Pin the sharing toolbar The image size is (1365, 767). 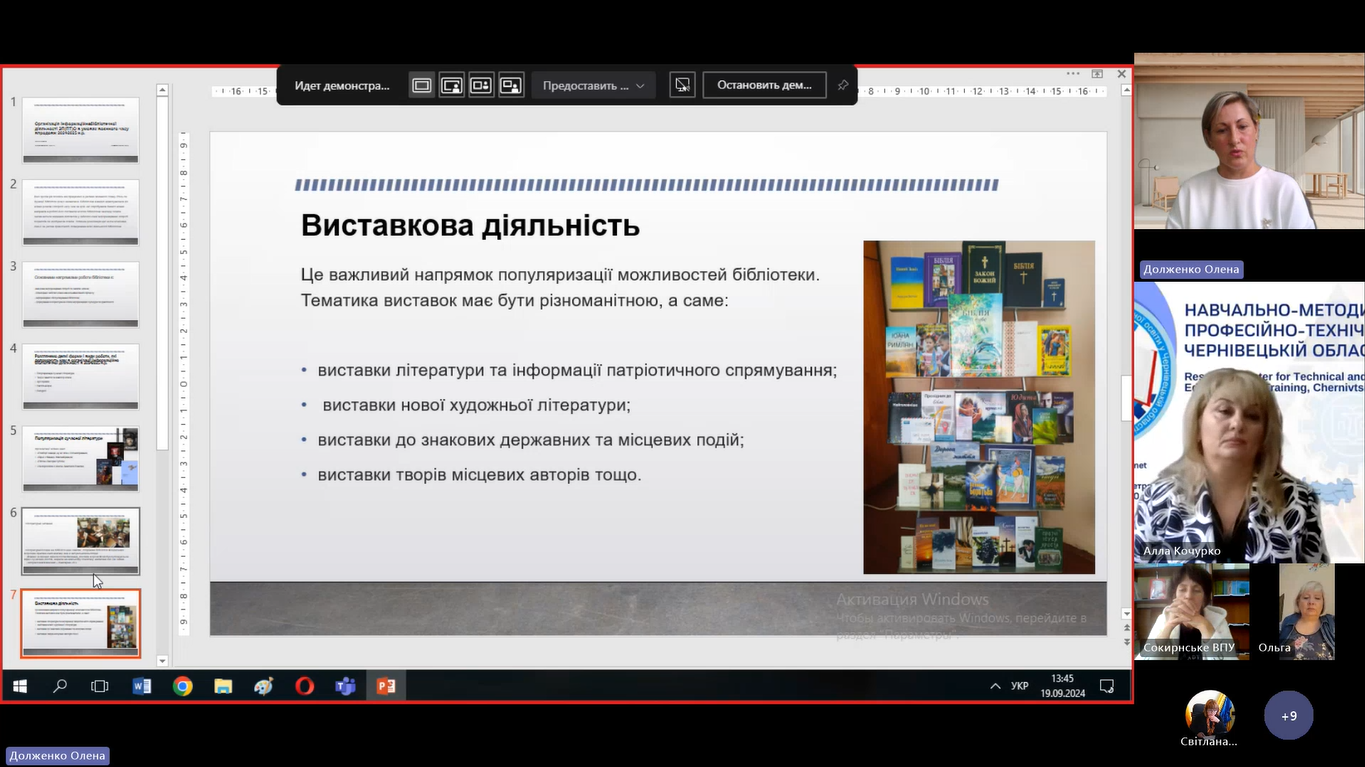[x=843, y=86]
